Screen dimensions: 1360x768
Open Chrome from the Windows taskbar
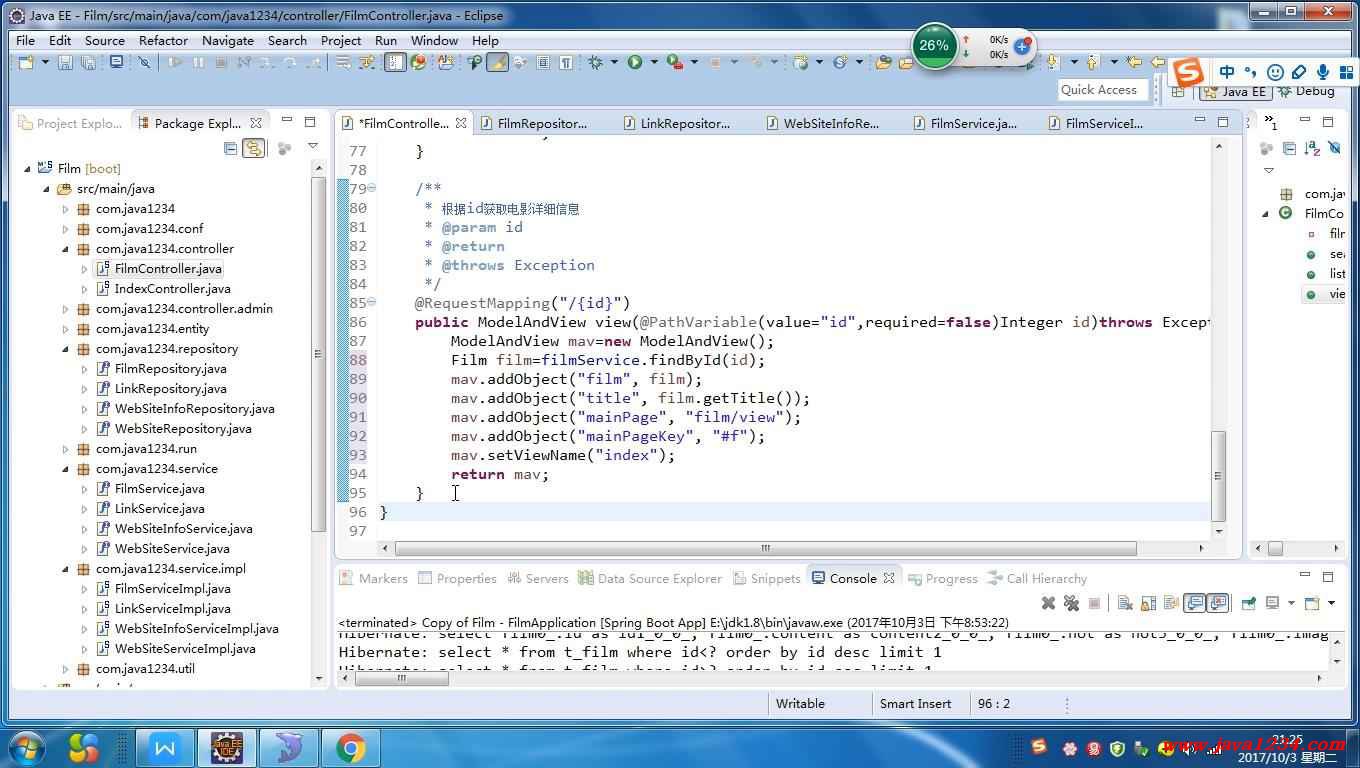tap(350, 748)
